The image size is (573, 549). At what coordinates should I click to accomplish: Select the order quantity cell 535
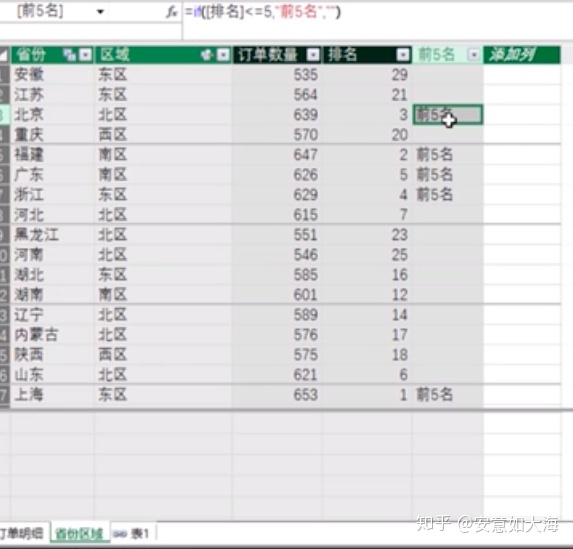(x=277, y=75)
